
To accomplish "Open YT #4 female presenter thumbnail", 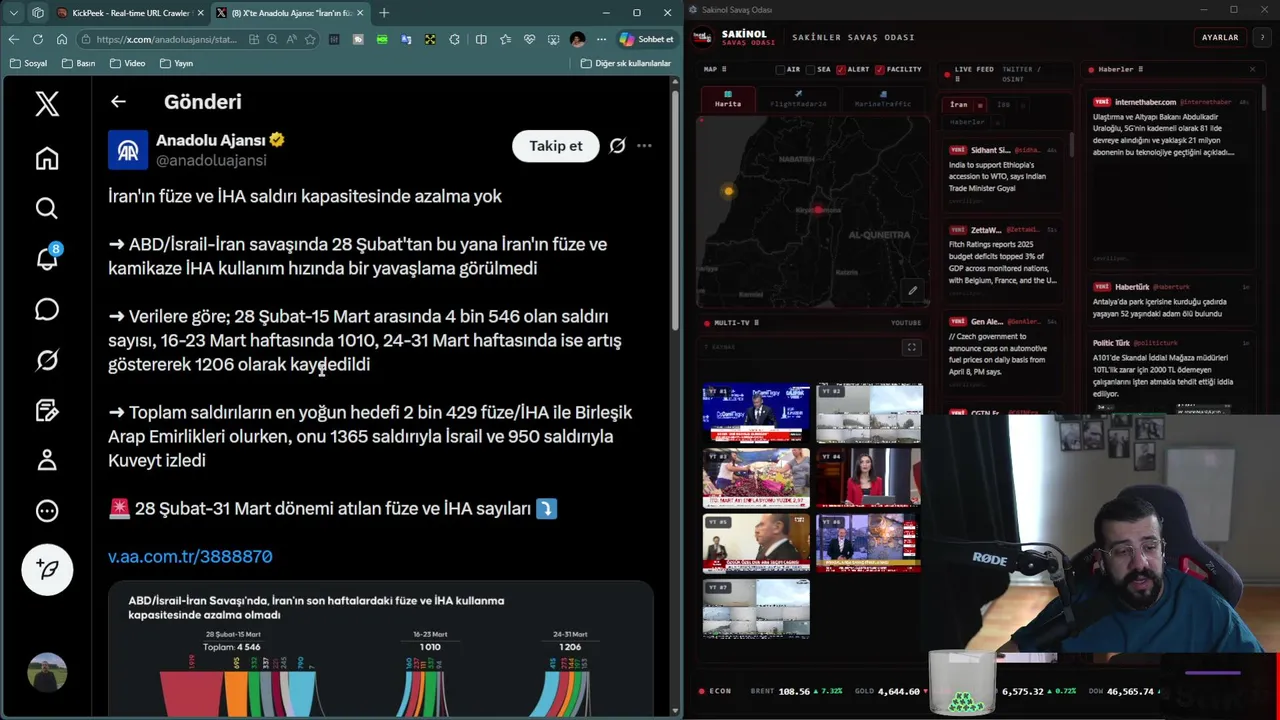I will [868, 477].
